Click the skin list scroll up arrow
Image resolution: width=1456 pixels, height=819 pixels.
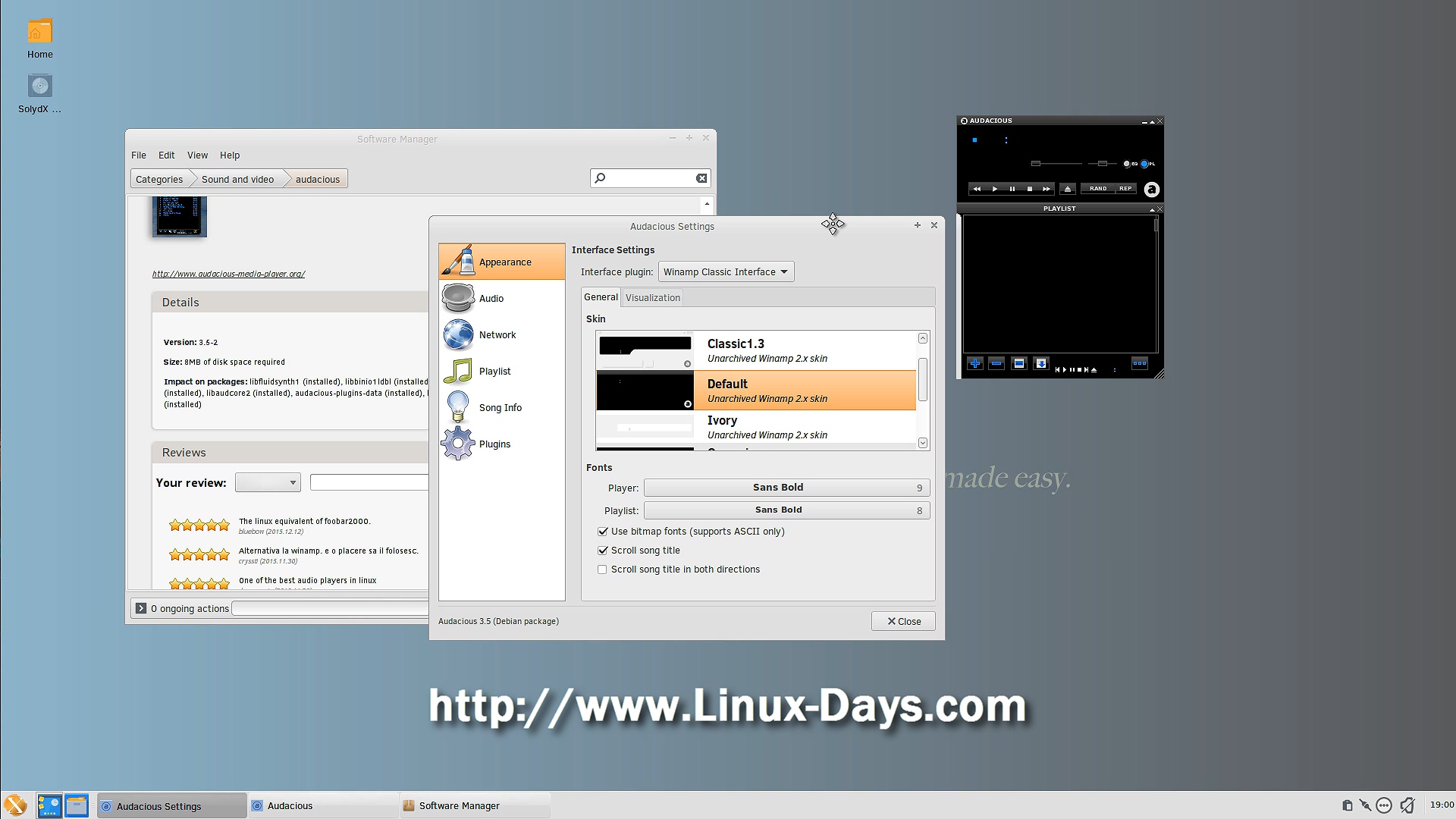tap(923, 338)
